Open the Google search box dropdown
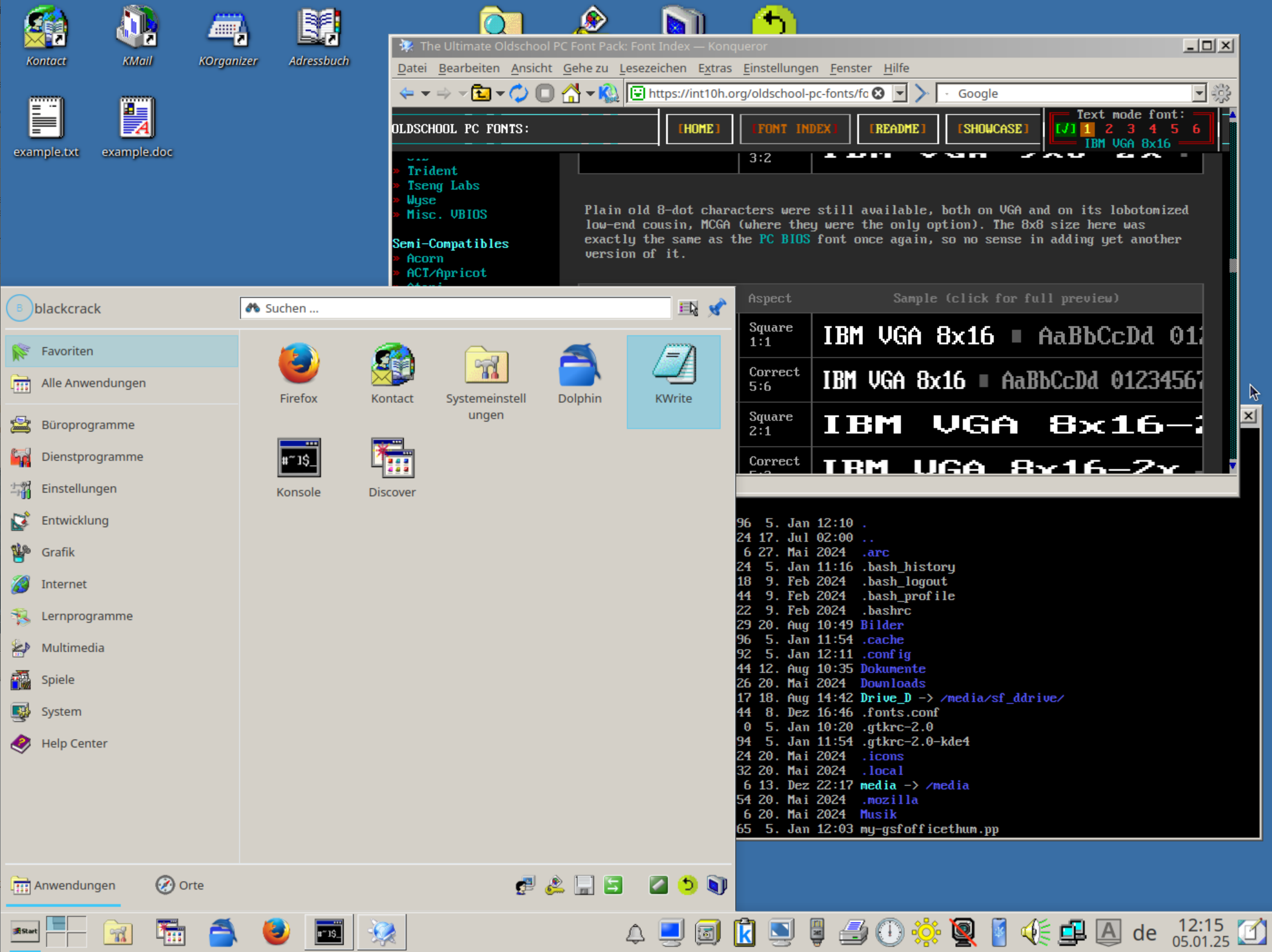Viewport: 1272px width, 952px height. pyautogui.click(x=1199, y=93)
